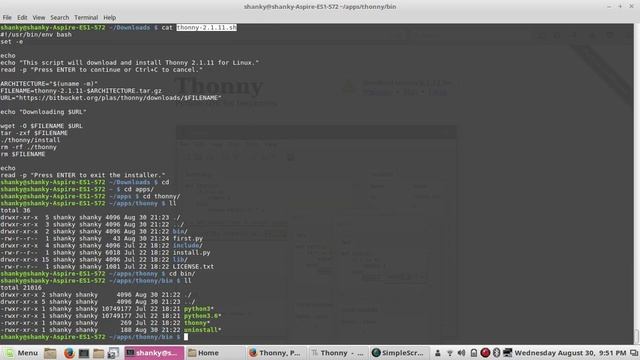The image size is (640, 360).
Task: Click the 'python3.6*' file entry
Action: pyautogui.click(x=202, y=316)
